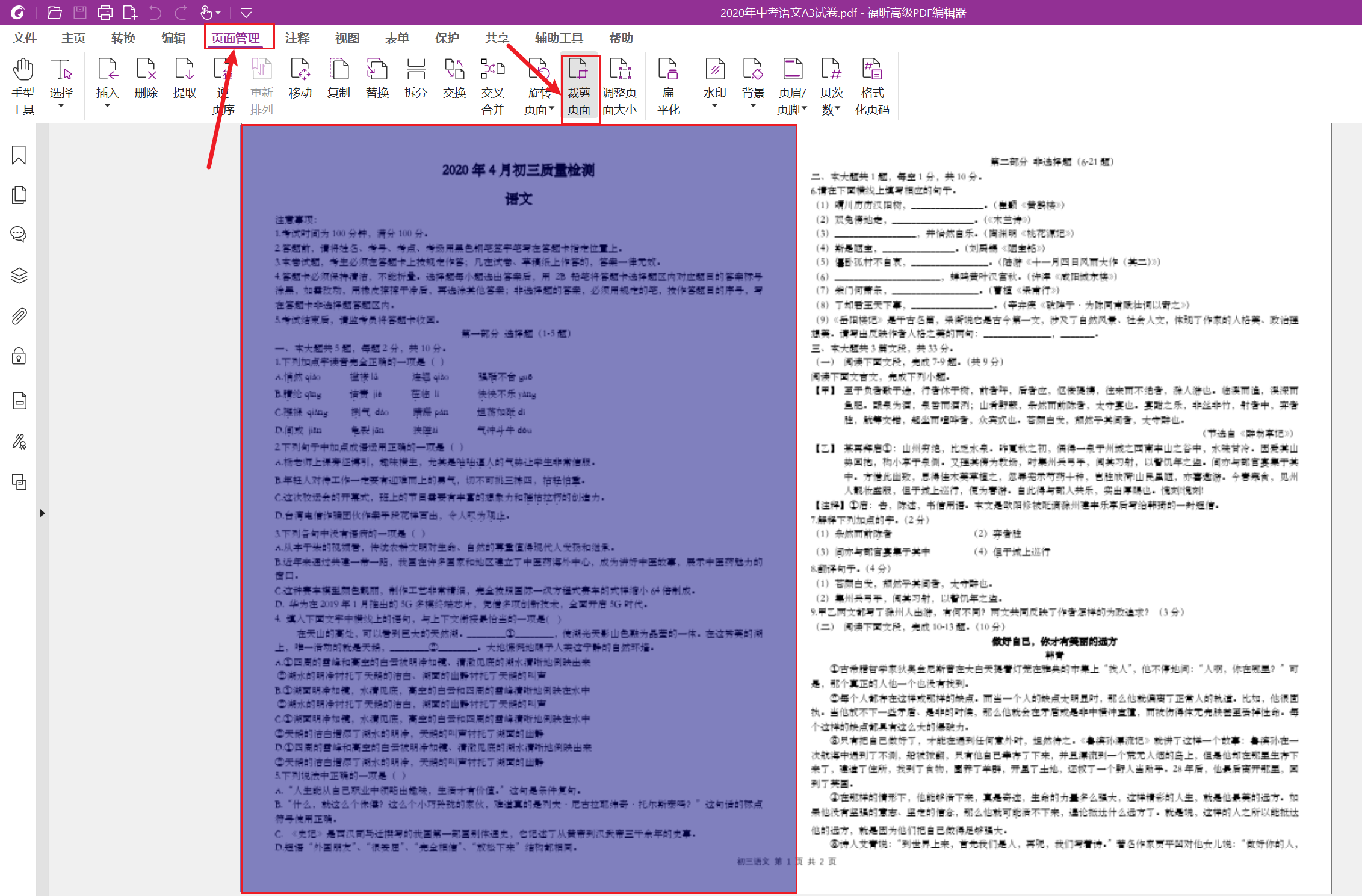The width and height of the screenshot is (1362, 896).
Task: Select the 手型工具 hand tool
Action: pyautogui.click(x=23, y=86)
